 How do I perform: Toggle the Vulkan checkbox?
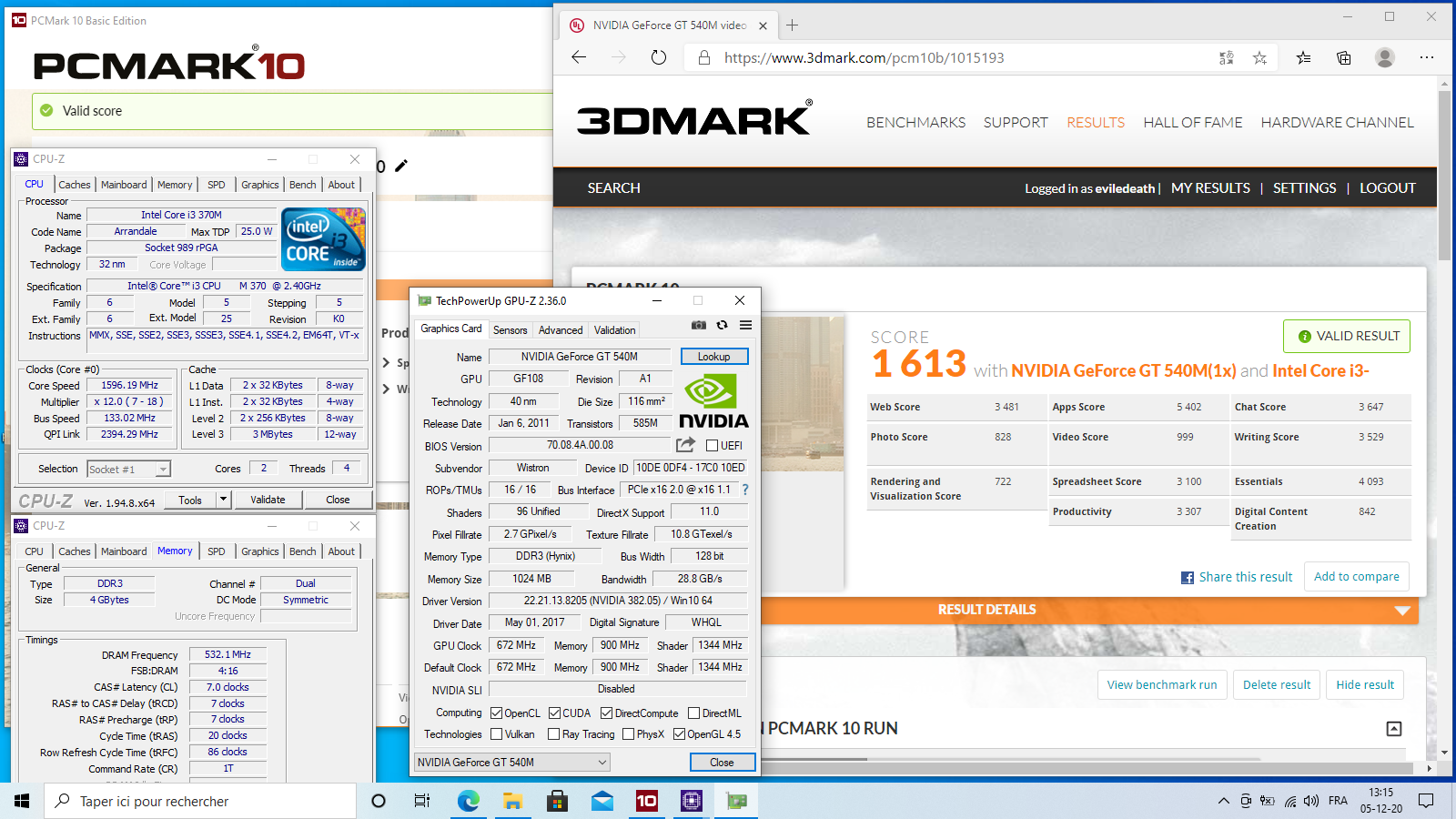[x=496, y=734]
